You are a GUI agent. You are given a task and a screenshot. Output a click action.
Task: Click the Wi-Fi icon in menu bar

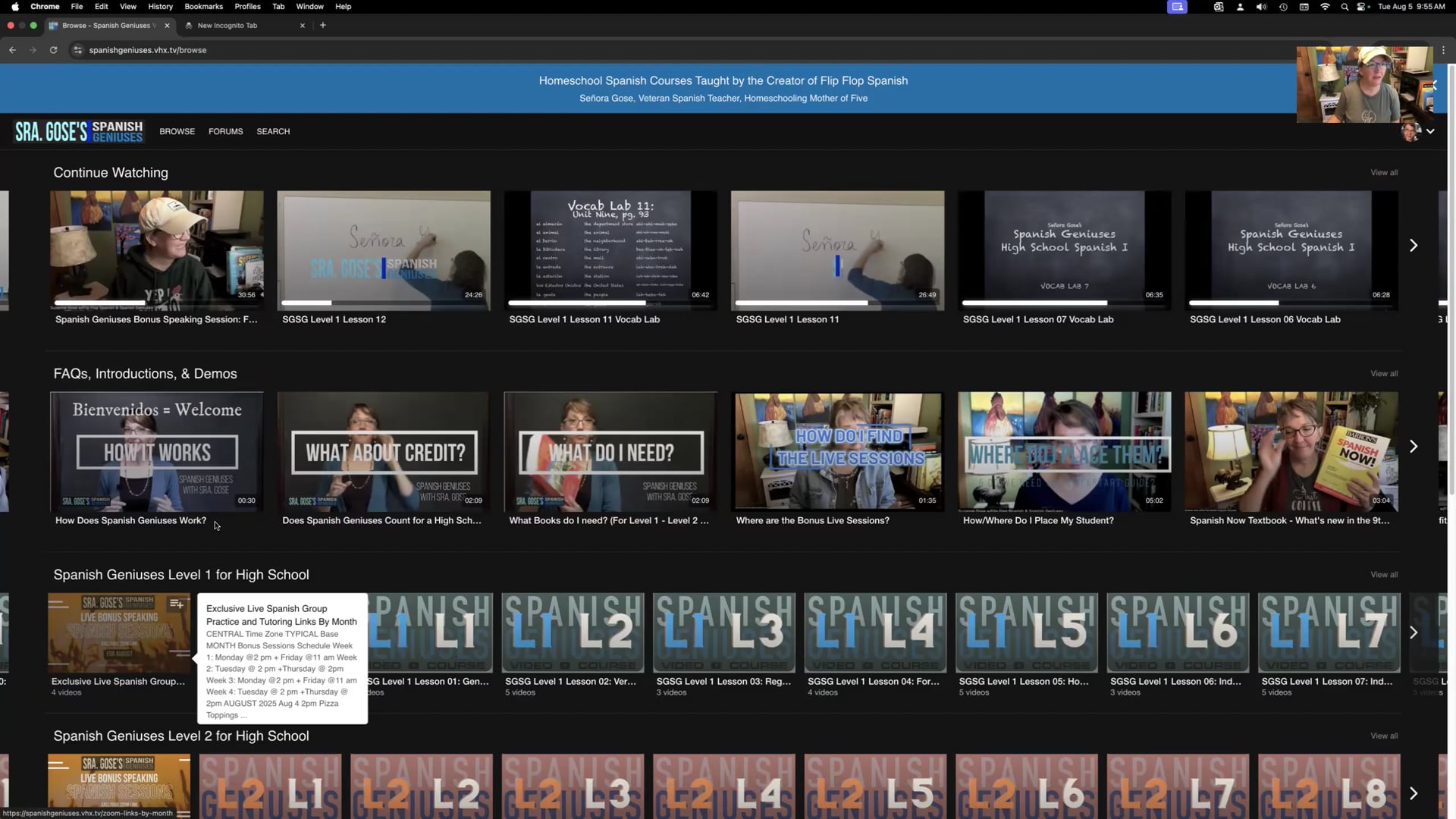click(x=1325, y=7)
